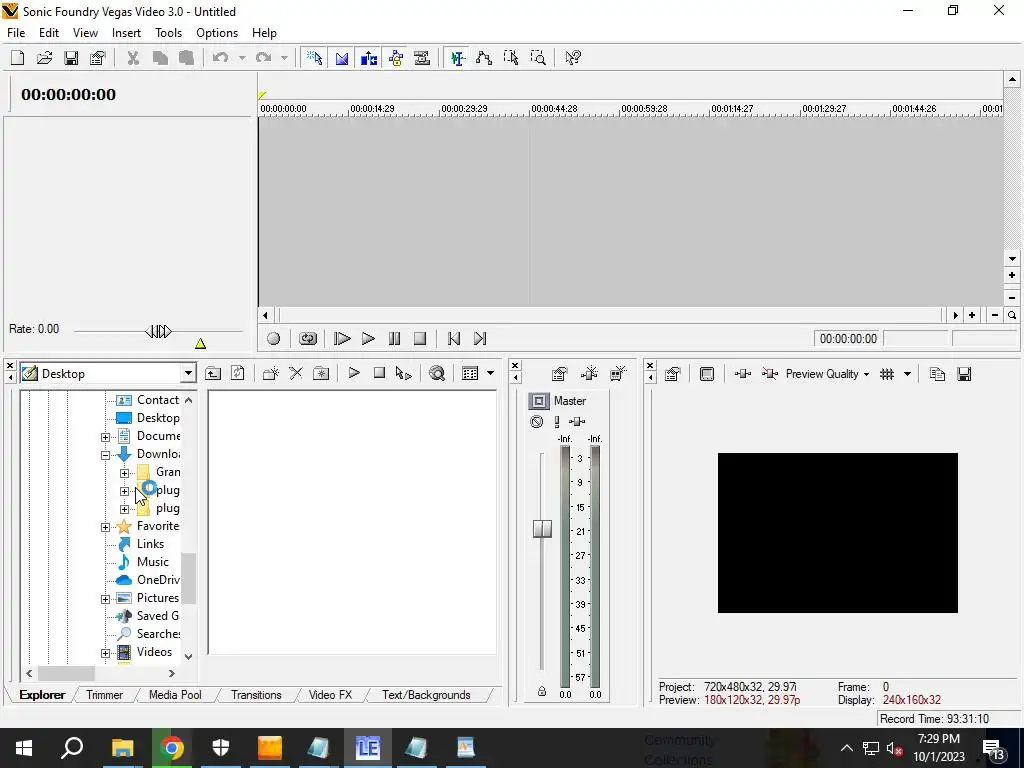Switch to the Media Pool tab
Screen dimensions: 1024x768
coord(175,695)
